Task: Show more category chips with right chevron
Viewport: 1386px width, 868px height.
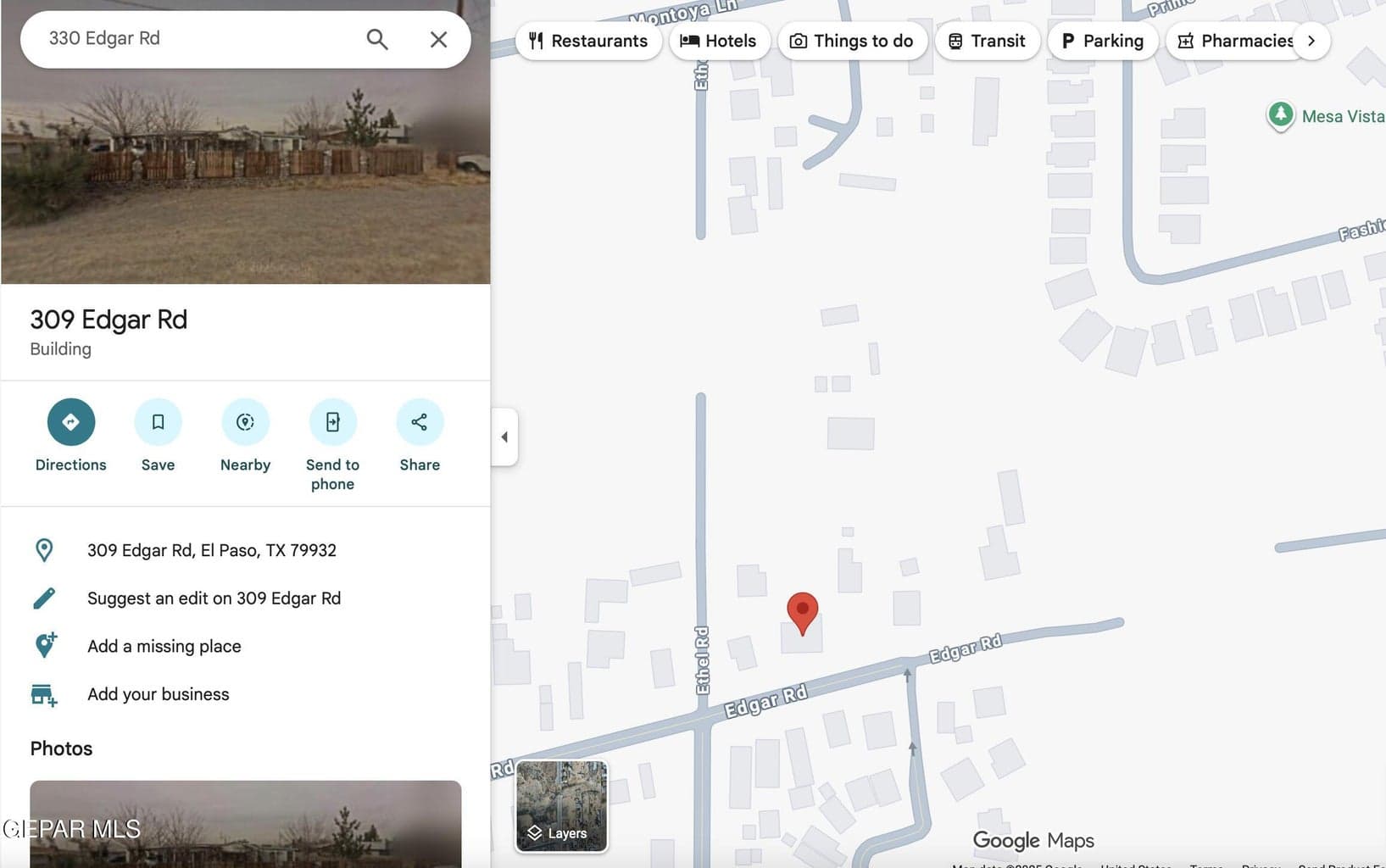Action: tap(1311, 41)
